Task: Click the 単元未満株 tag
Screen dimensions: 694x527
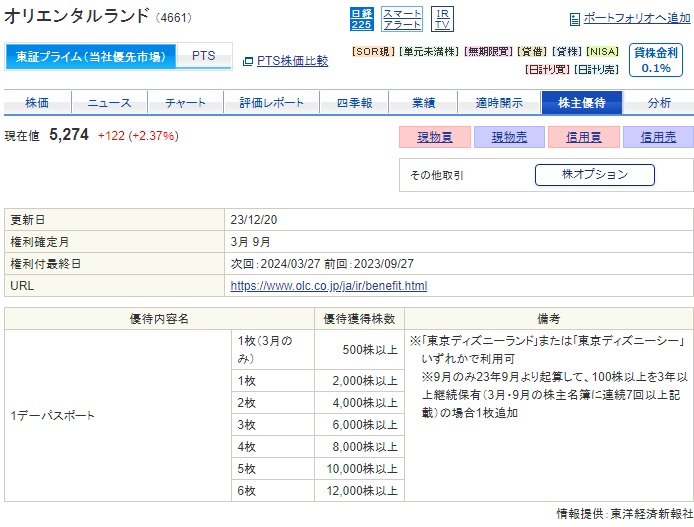Action: coord(429,52)
